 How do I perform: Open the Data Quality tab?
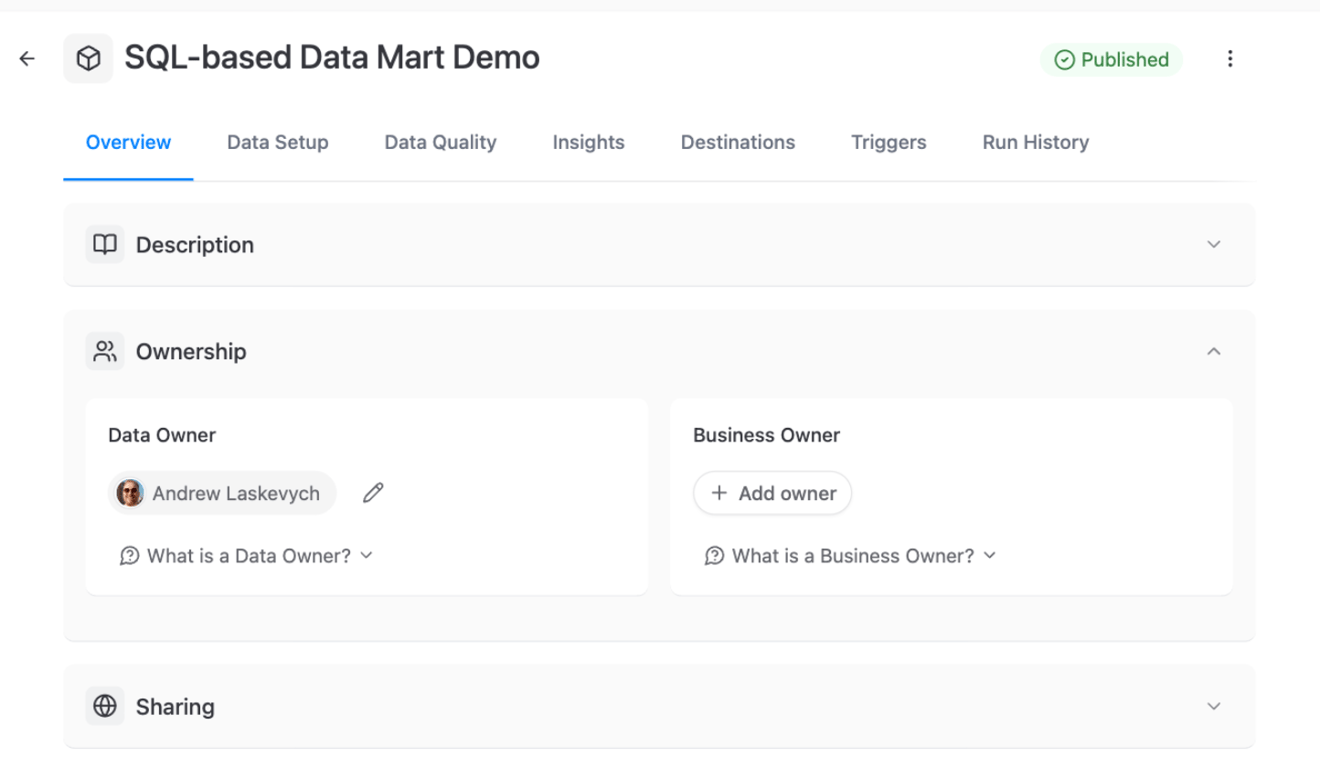pos(440,143)
